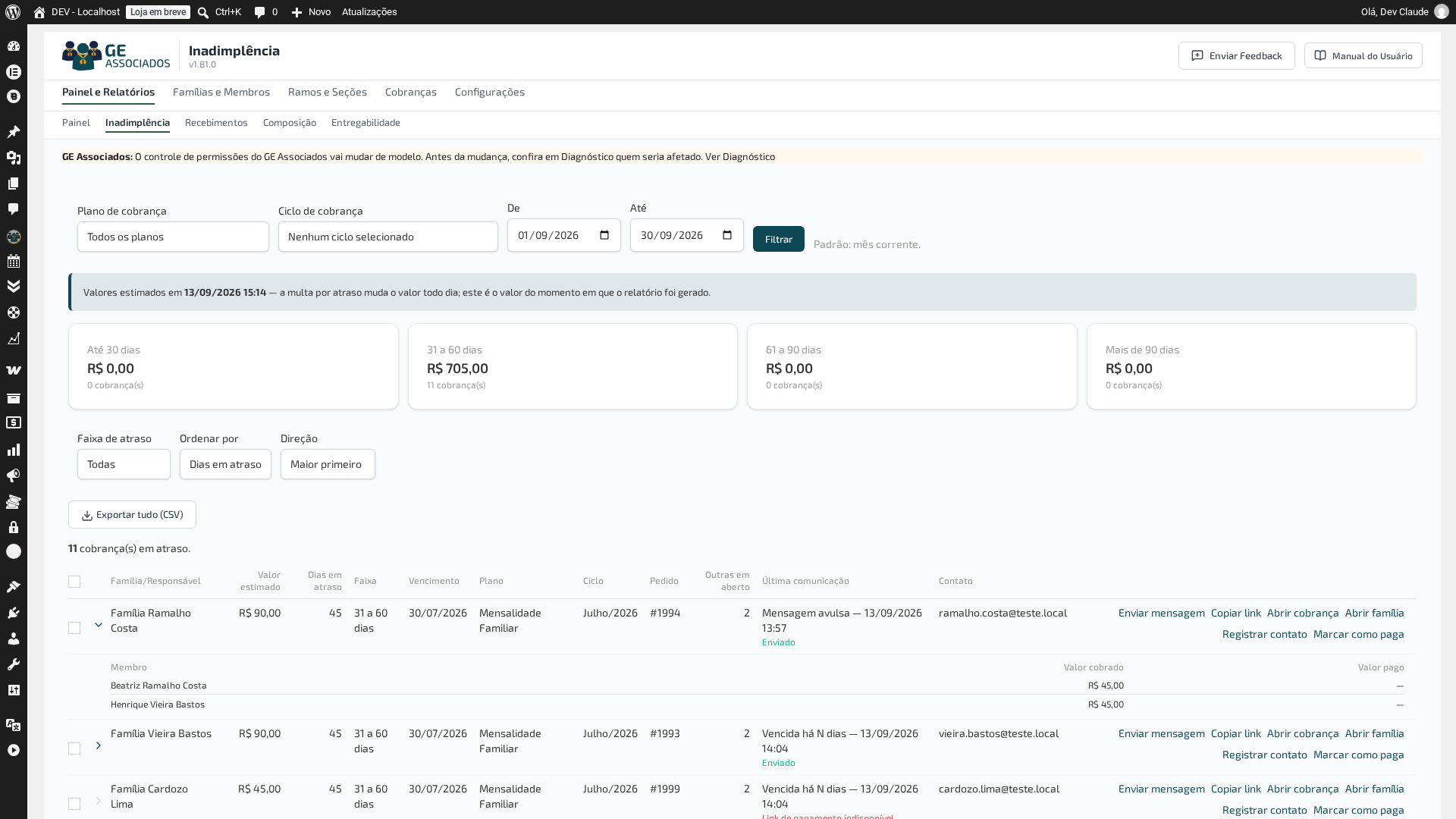Image resolution: width=1456 pixels, height=819 pixels.
Task: Open padlock icon in sidebar
Action: [14, 527]
